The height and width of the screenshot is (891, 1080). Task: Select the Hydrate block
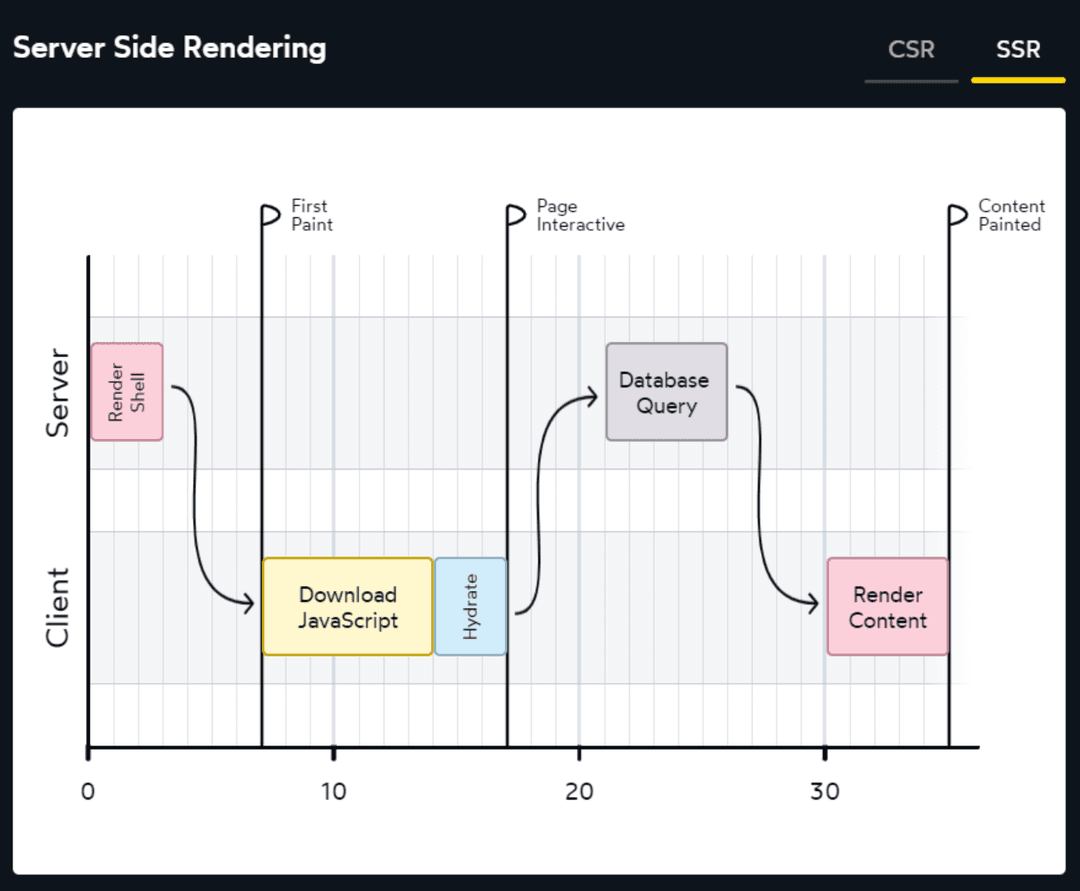click(471, 607)
